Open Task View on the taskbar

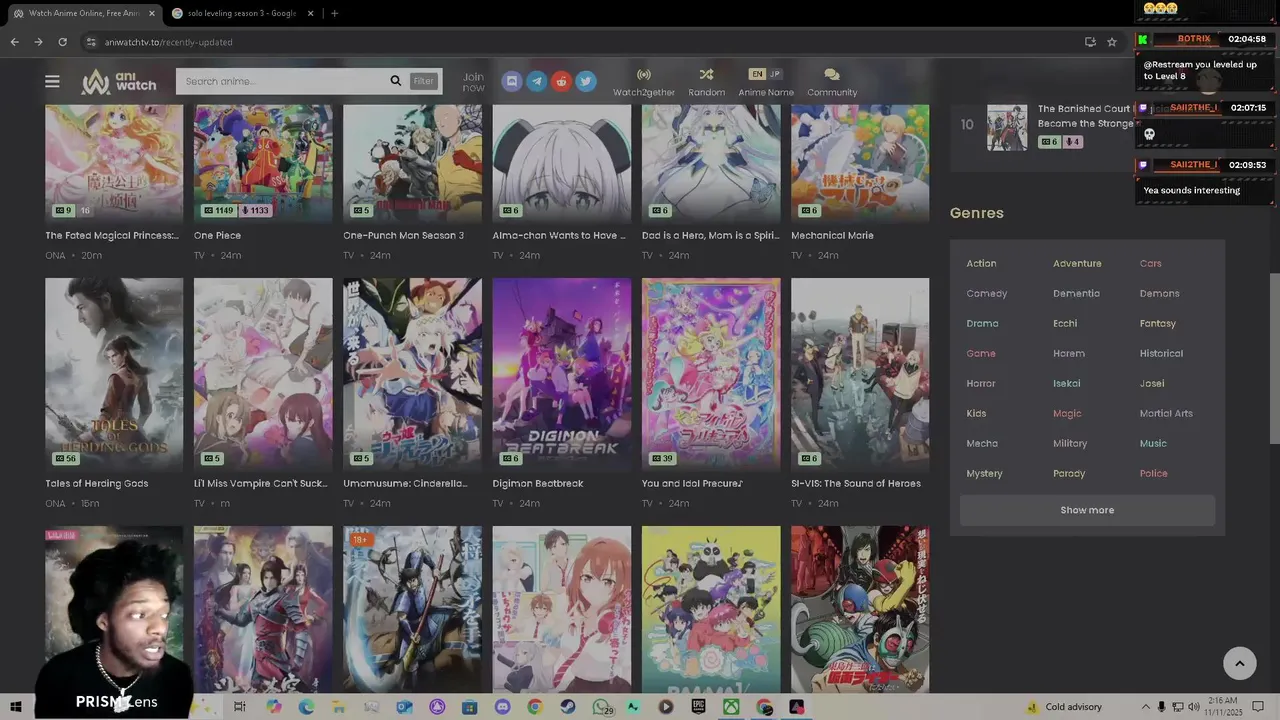pyautogui.click(x=240, y=707)
